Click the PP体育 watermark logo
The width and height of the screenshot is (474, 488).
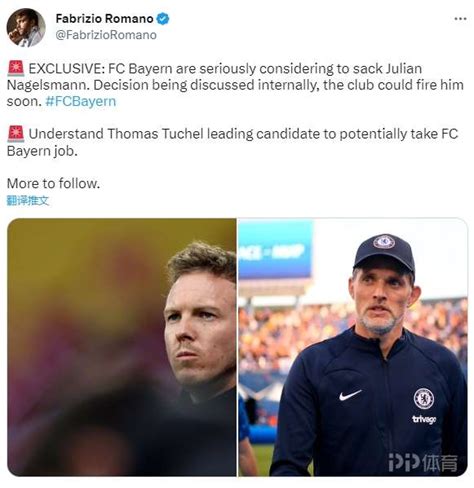coord(423,463)
